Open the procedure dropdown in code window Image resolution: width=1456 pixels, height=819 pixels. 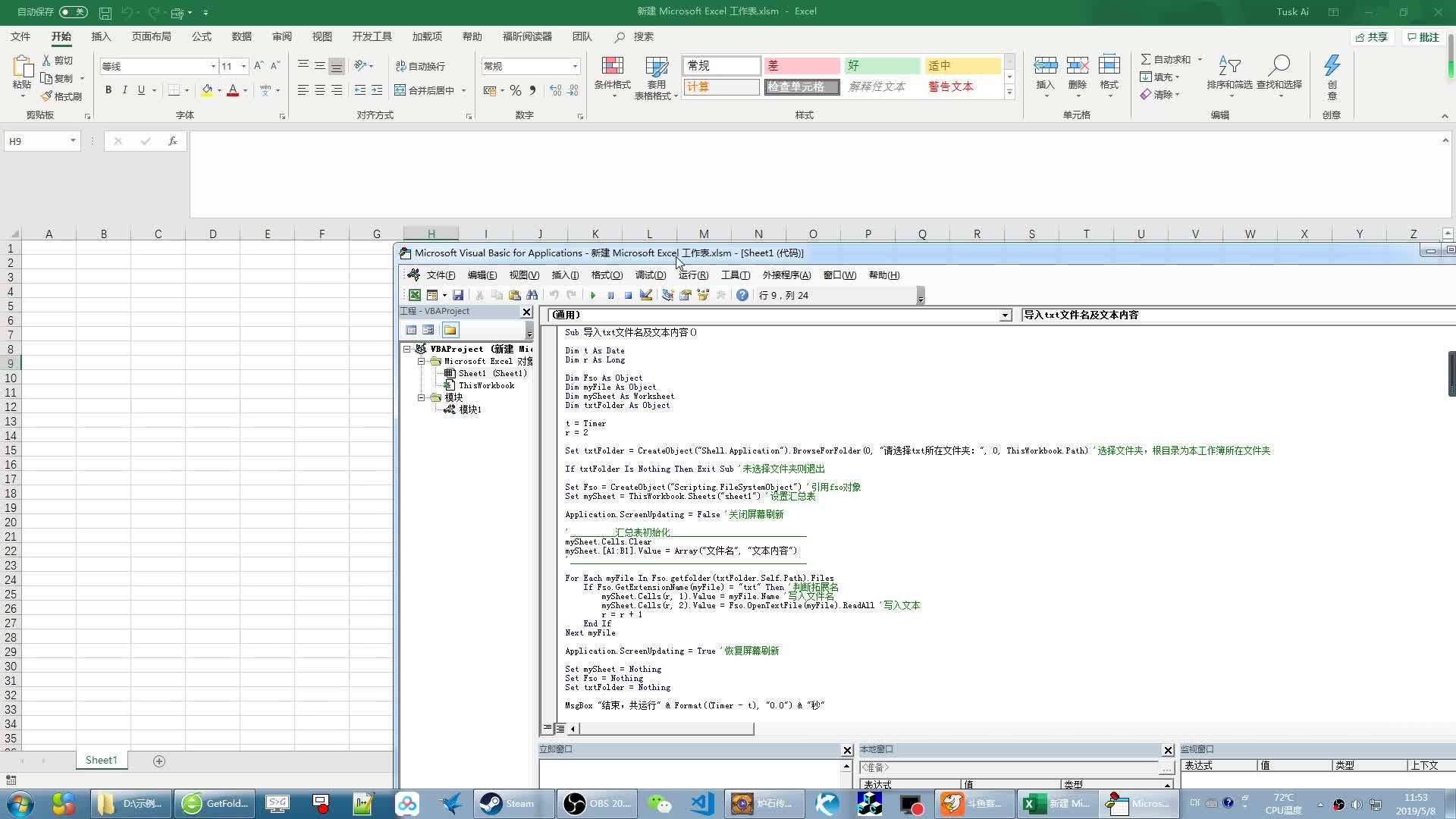tap(1238, 315)
